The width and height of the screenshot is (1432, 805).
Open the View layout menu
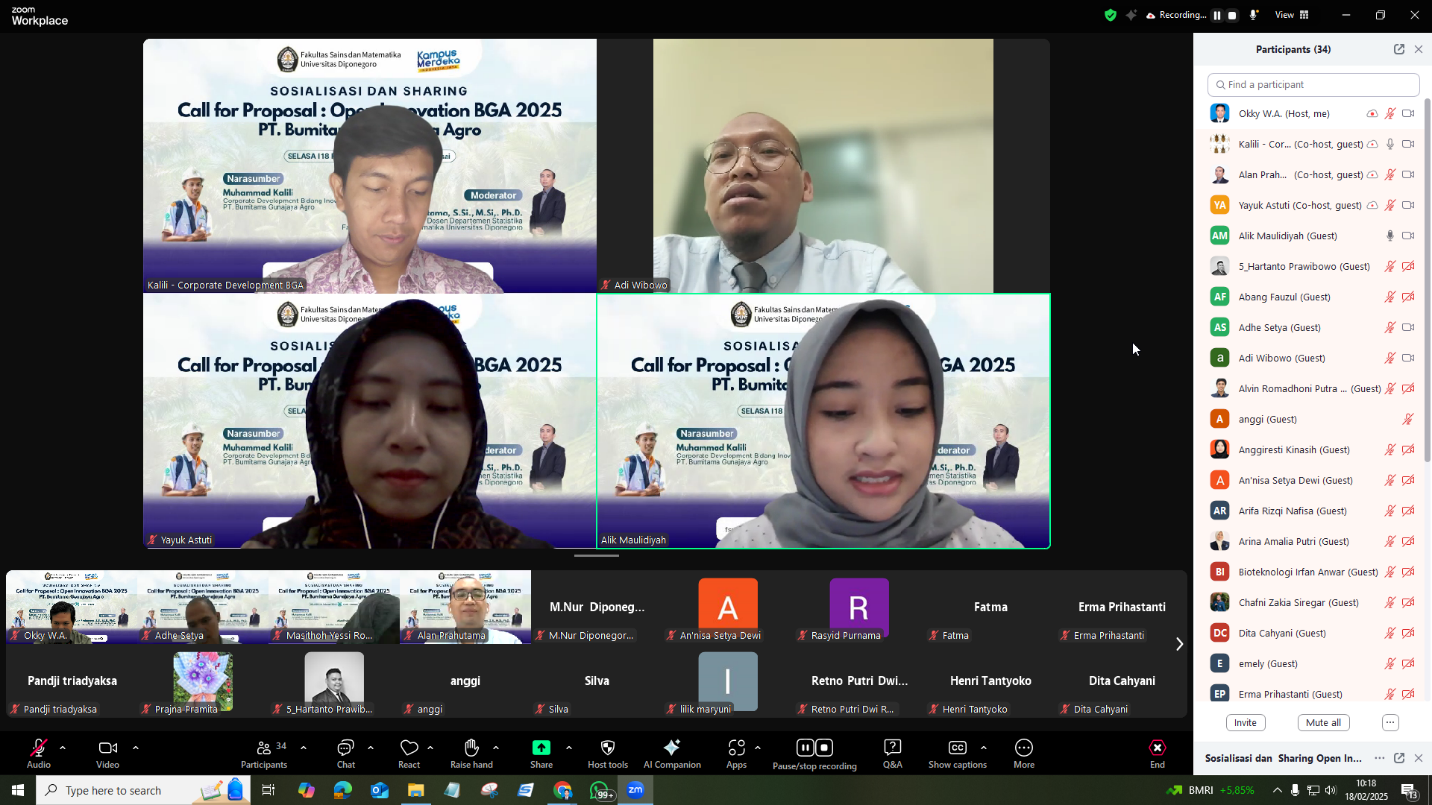pos(1292,15)
